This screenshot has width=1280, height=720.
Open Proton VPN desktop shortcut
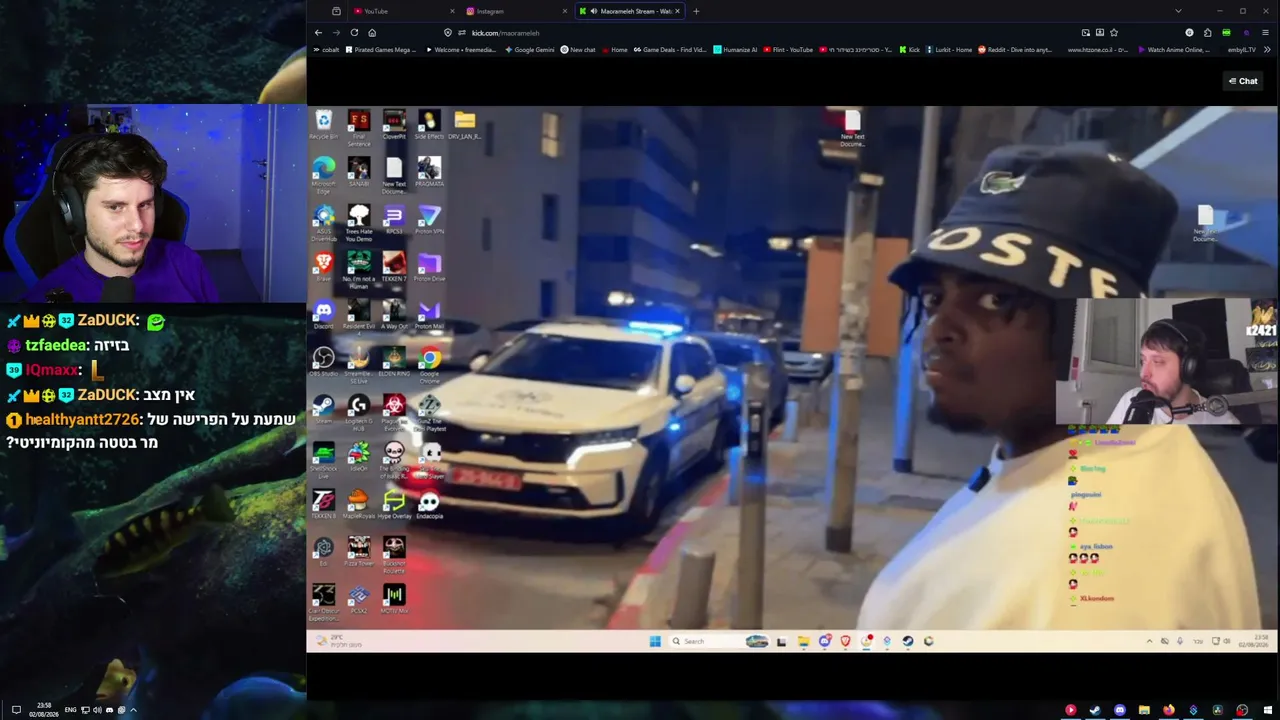[x=429, y=219]
